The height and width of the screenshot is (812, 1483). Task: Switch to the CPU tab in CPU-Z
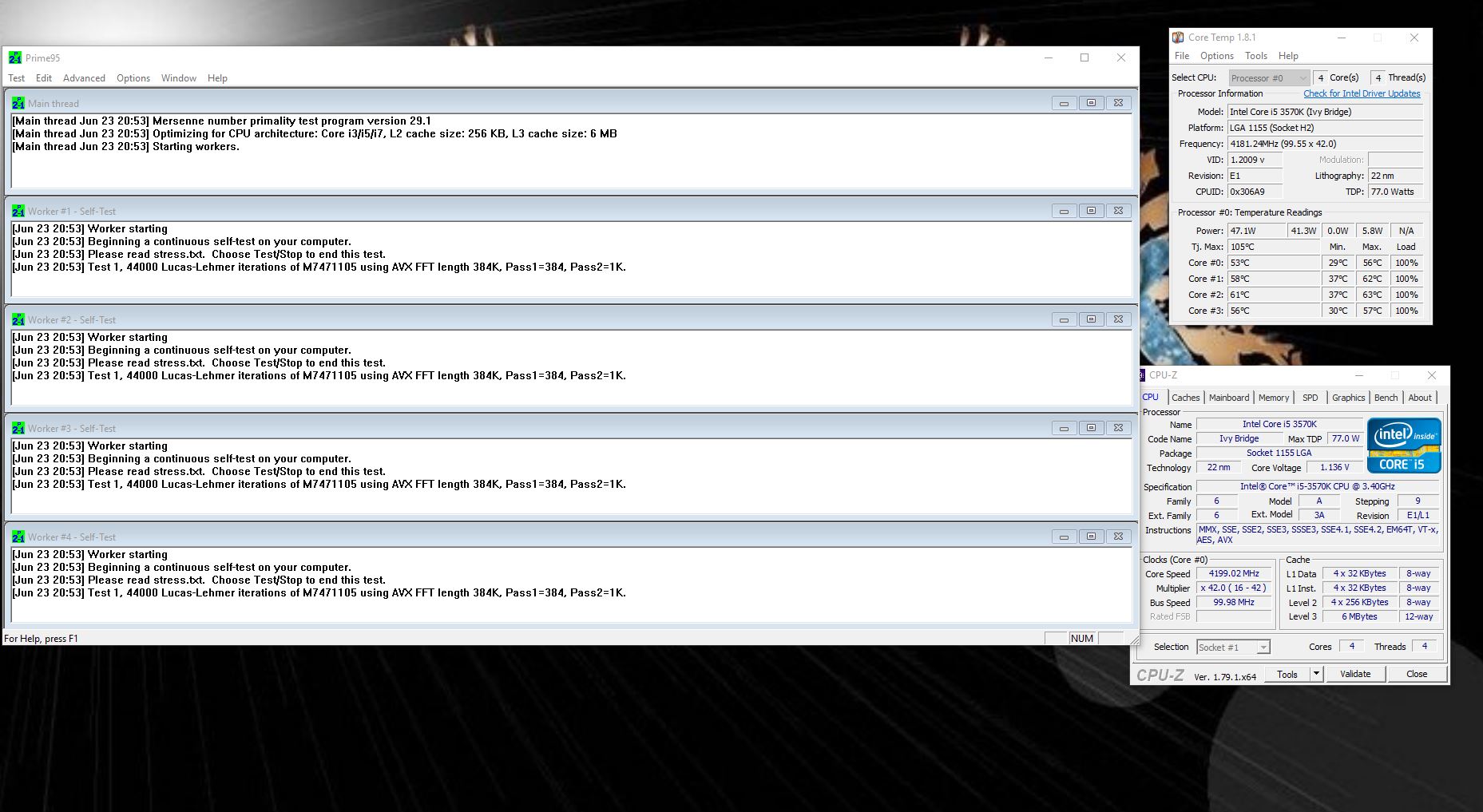[1151, 397]
